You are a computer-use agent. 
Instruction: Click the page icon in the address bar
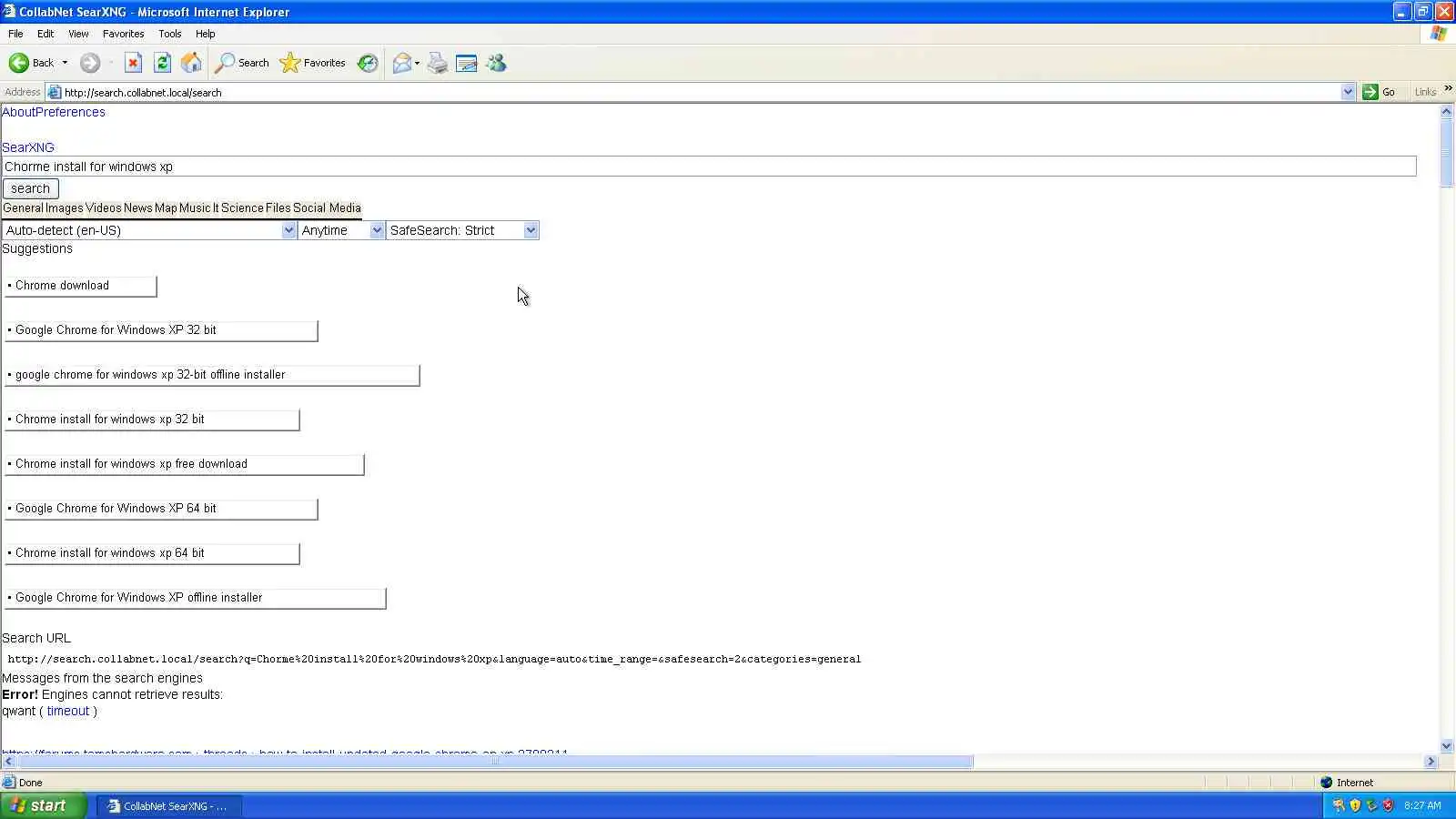(x=54, y=92)
